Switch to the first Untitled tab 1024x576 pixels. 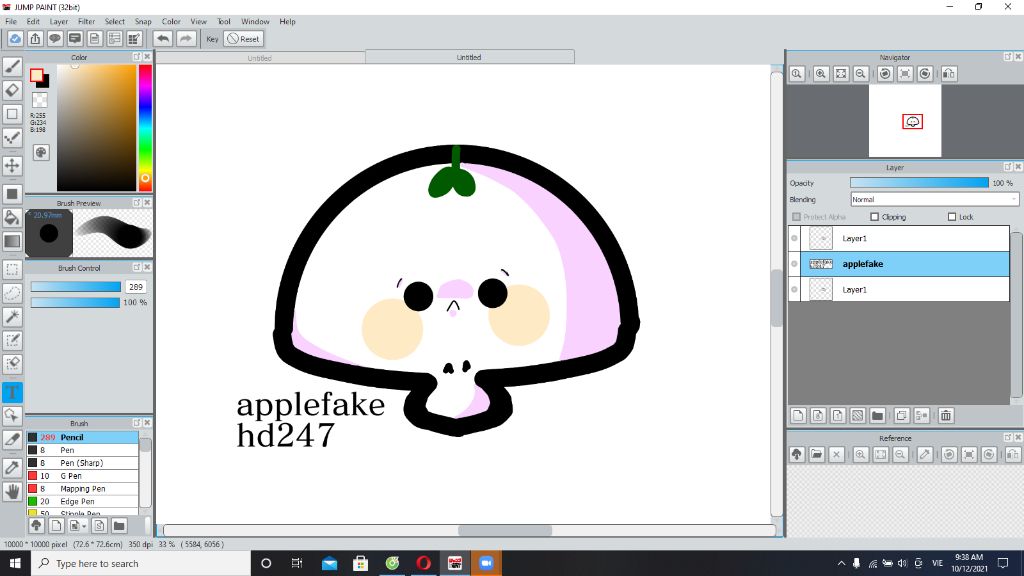[260, 57]
